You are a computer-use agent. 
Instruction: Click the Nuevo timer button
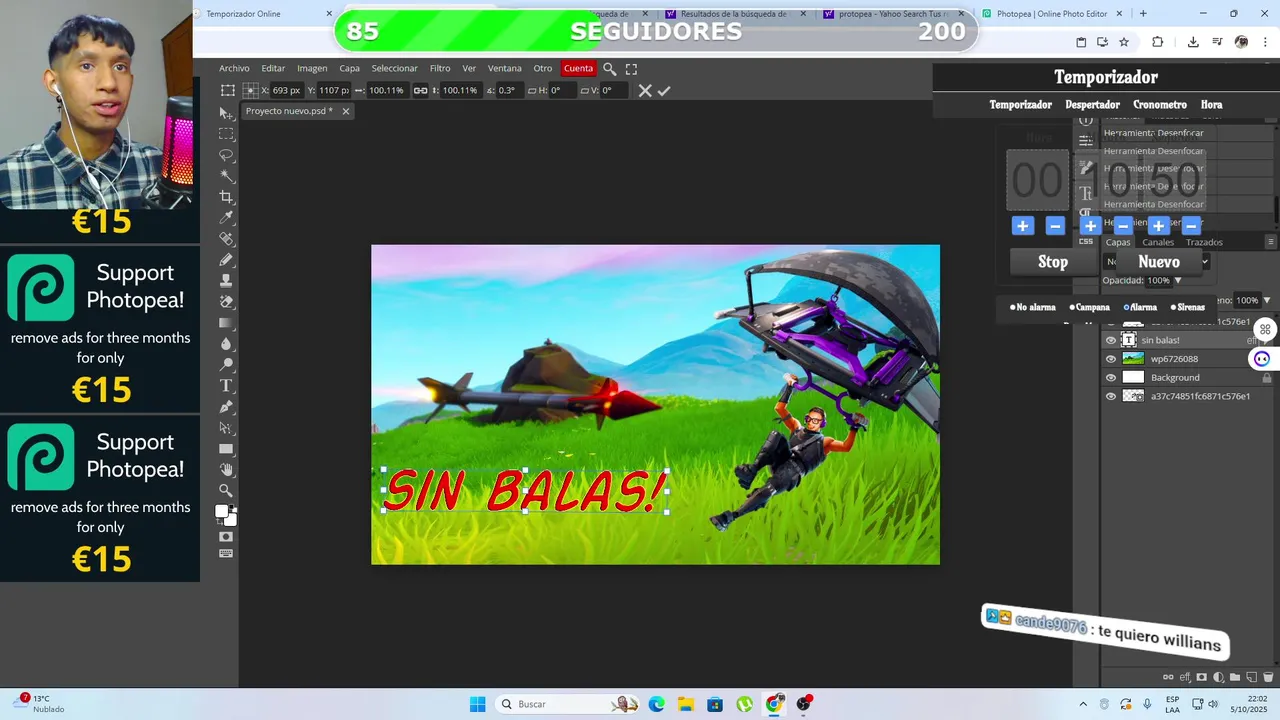click(x=1159, y=262)
